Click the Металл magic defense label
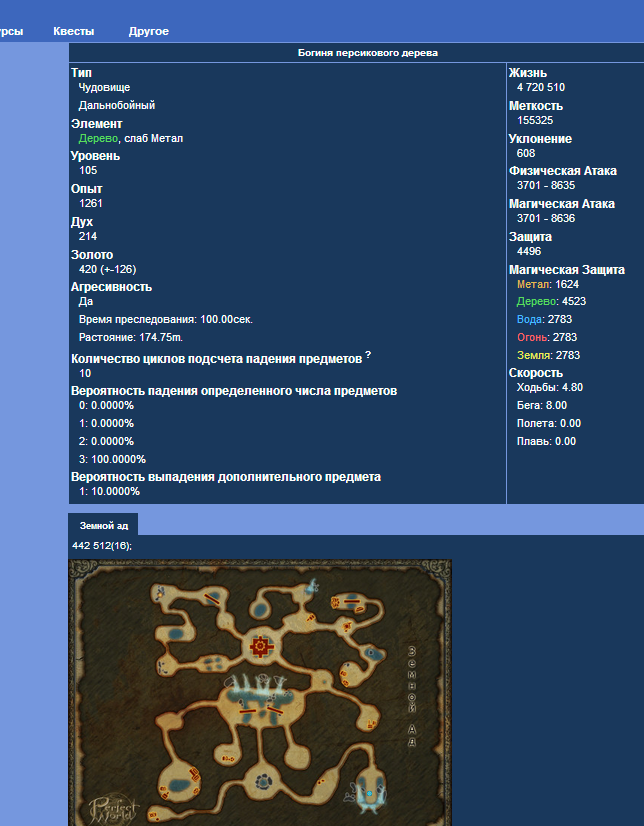Image resolution: width=644 pixels, height=826 pixels. (533, 284)
